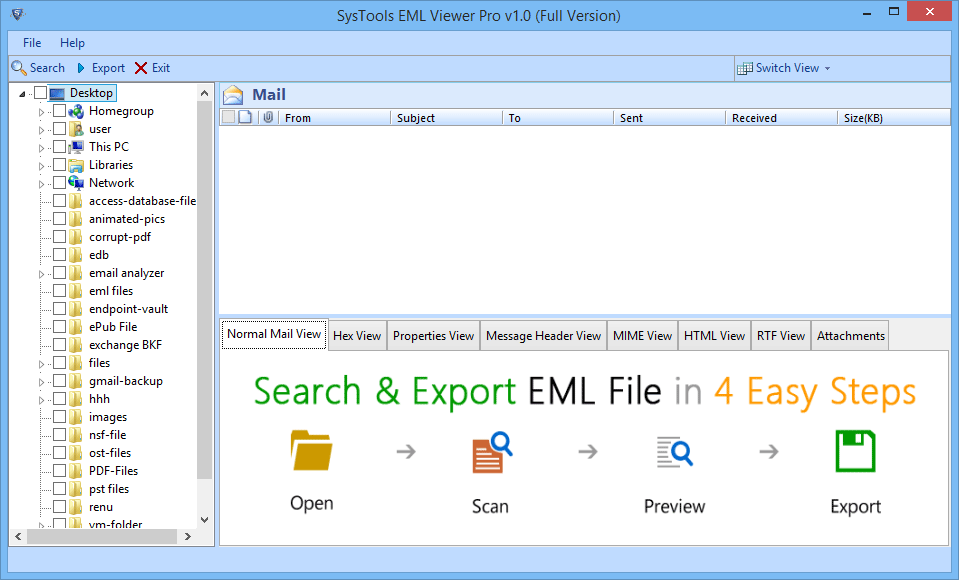Check the Desktop root checkbox
The image size is (959, 580).
click(40, 93)
